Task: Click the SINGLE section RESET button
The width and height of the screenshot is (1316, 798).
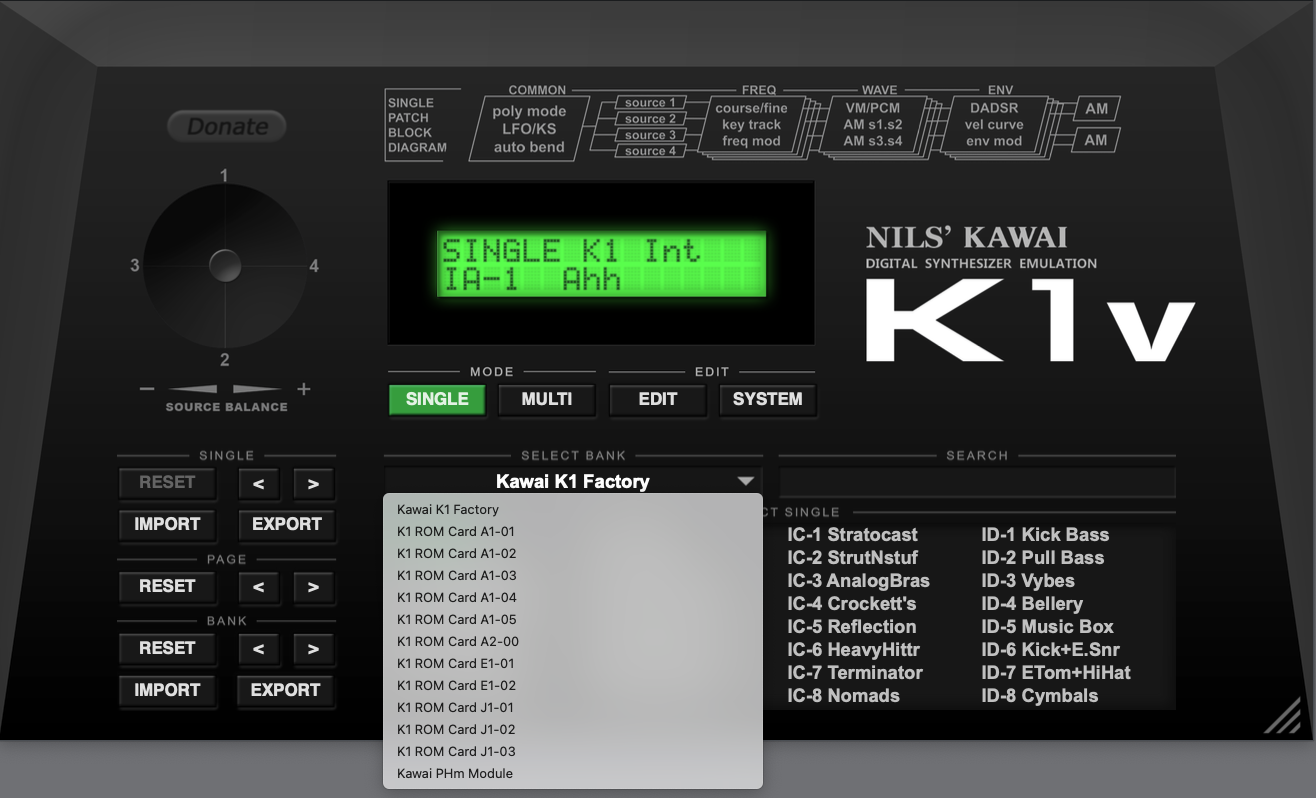Action: [167, 483]
